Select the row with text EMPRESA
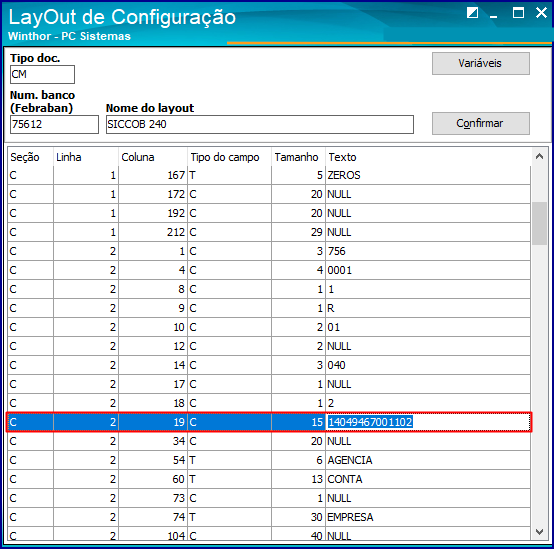The height and width of the screenshot is (549, 554). tap(269, 517)
